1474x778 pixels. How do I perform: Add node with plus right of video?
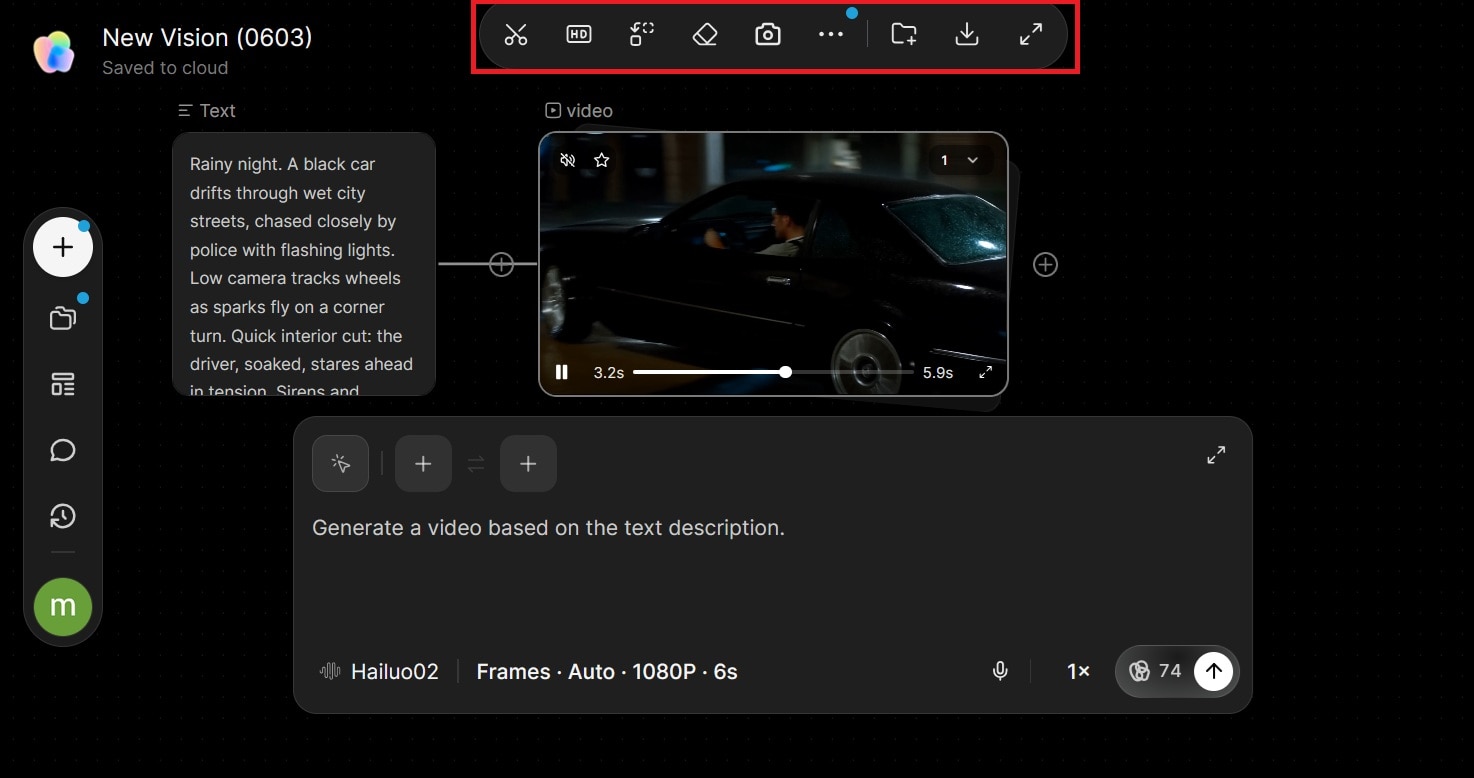point(1045,264)
